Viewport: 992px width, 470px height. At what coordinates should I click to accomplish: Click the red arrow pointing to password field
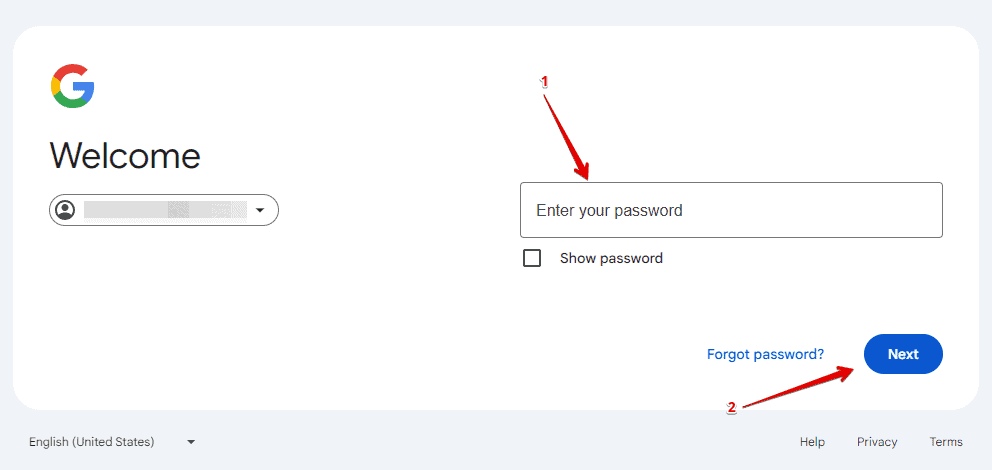pos(566,134)
